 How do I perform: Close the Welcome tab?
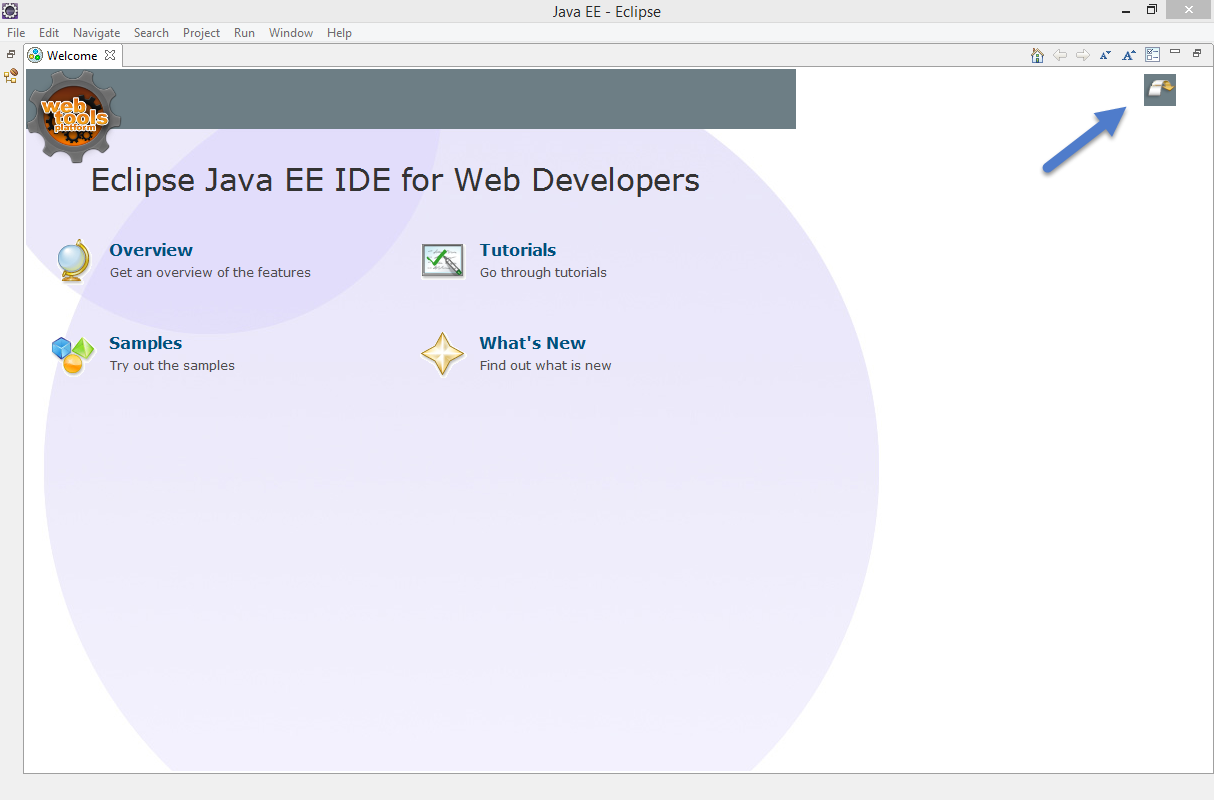click(x=110, y=55)
